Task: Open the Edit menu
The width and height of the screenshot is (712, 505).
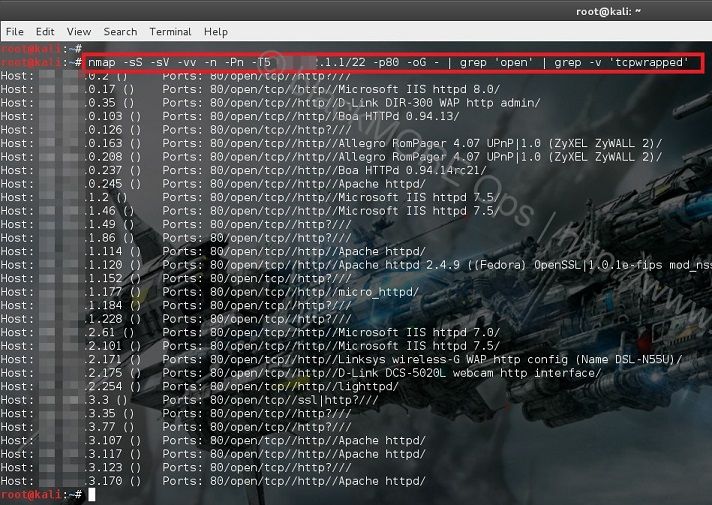Action: click(45, 32)
